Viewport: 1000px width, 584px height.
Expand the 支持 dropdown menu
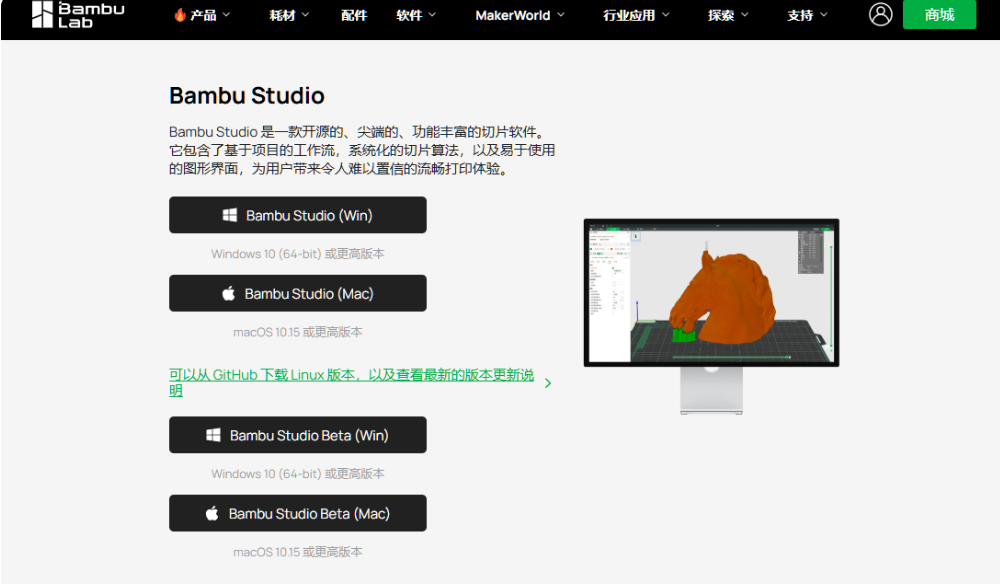pos(807,15)
